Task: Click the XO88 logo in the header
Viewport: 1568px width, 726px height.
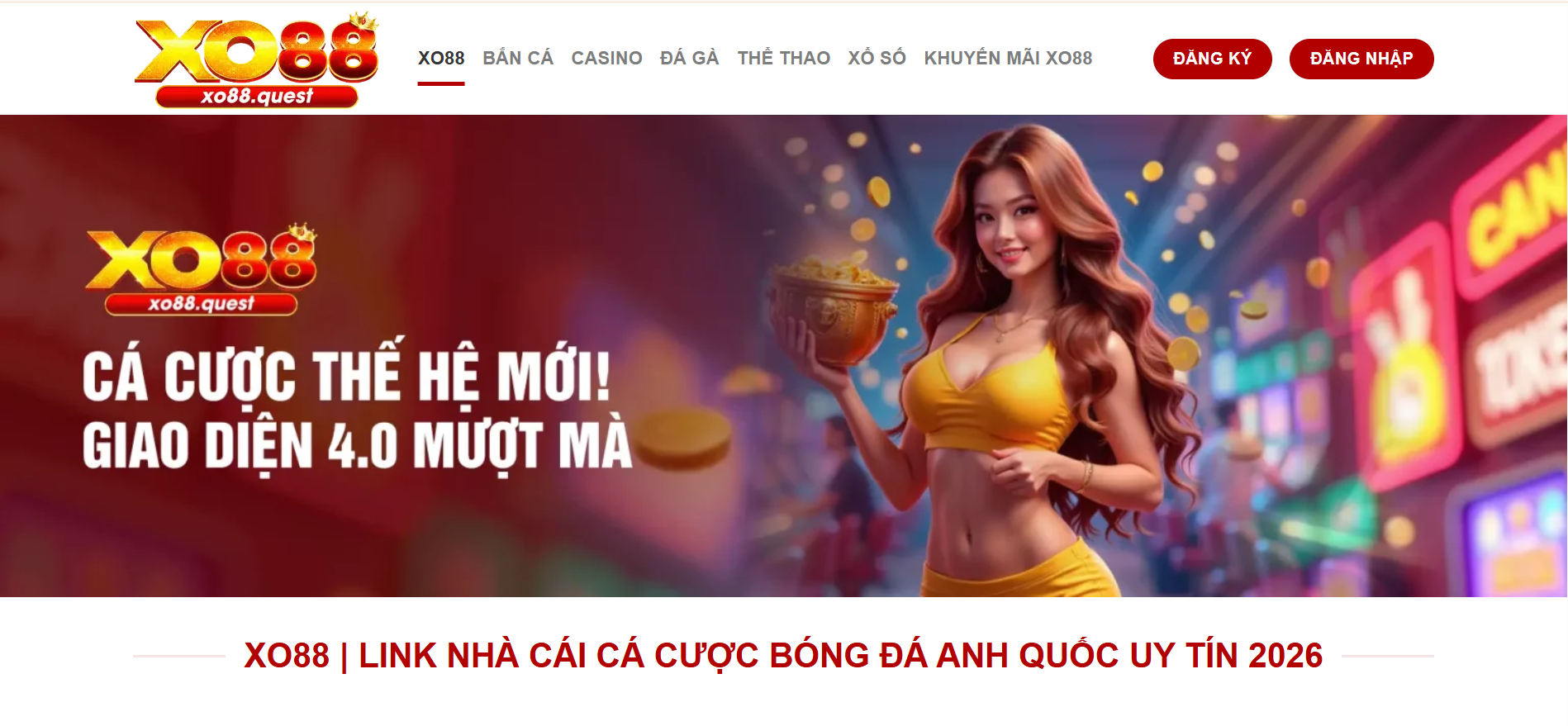Action: 256,59
